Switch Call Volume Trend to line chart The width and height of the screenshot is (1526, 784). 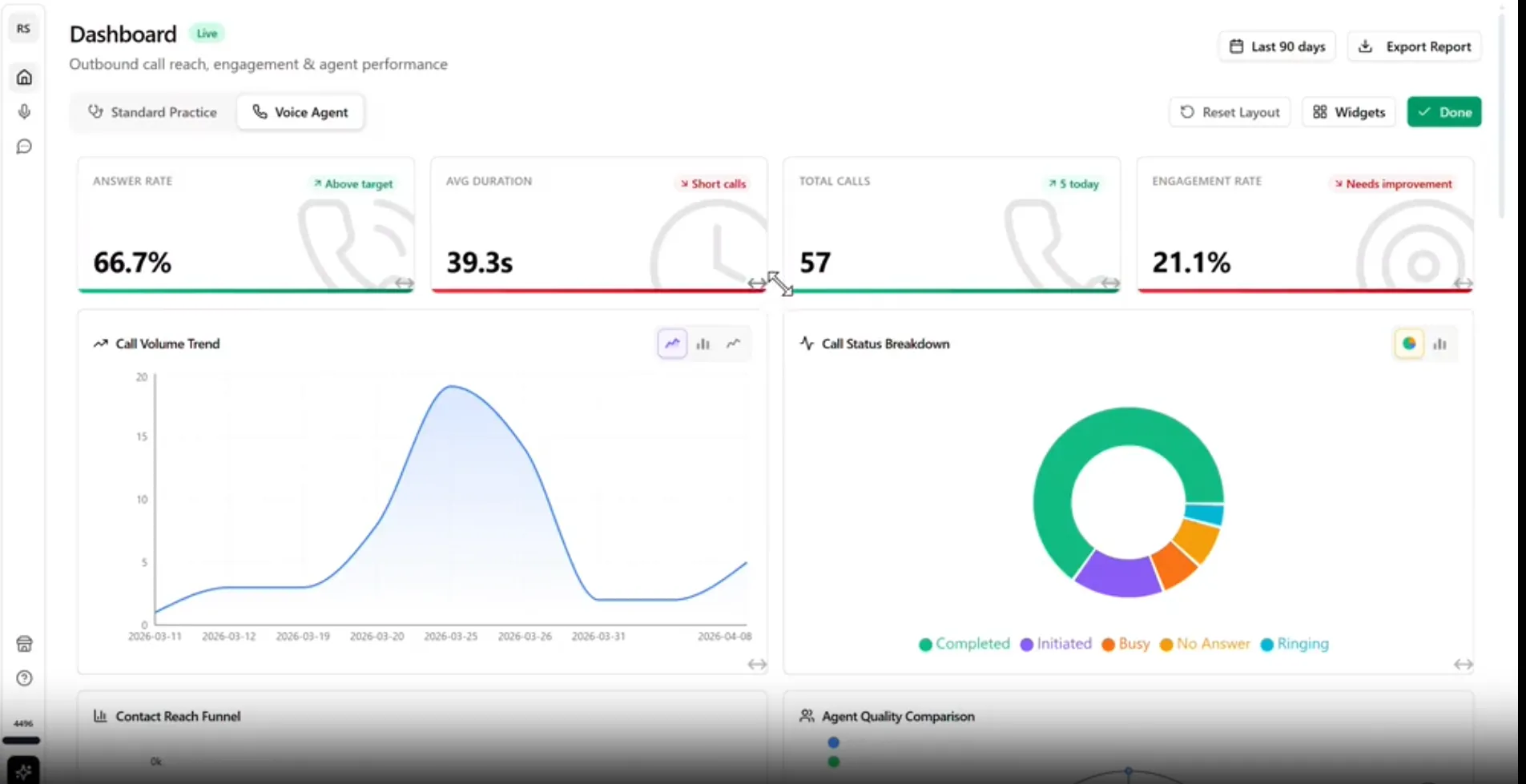click(733, 344)
